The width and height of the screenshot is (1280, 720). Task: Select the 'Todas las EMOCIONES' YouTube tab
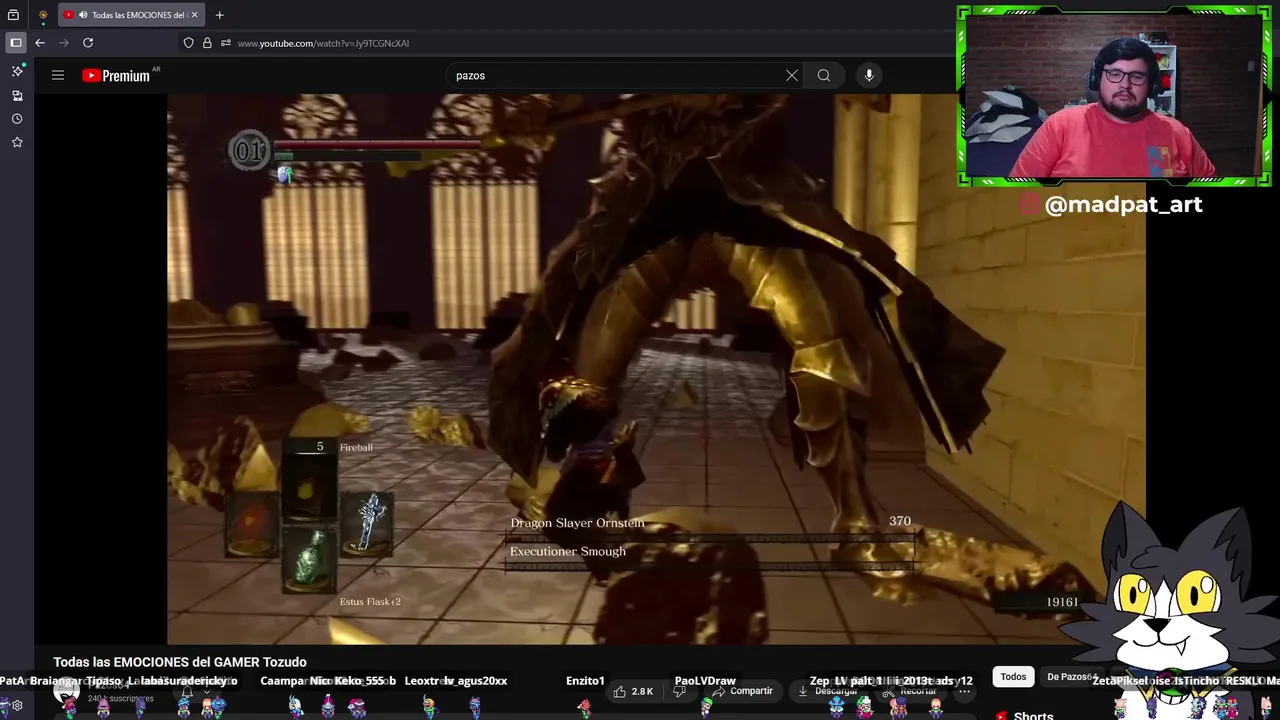(131, 15)
